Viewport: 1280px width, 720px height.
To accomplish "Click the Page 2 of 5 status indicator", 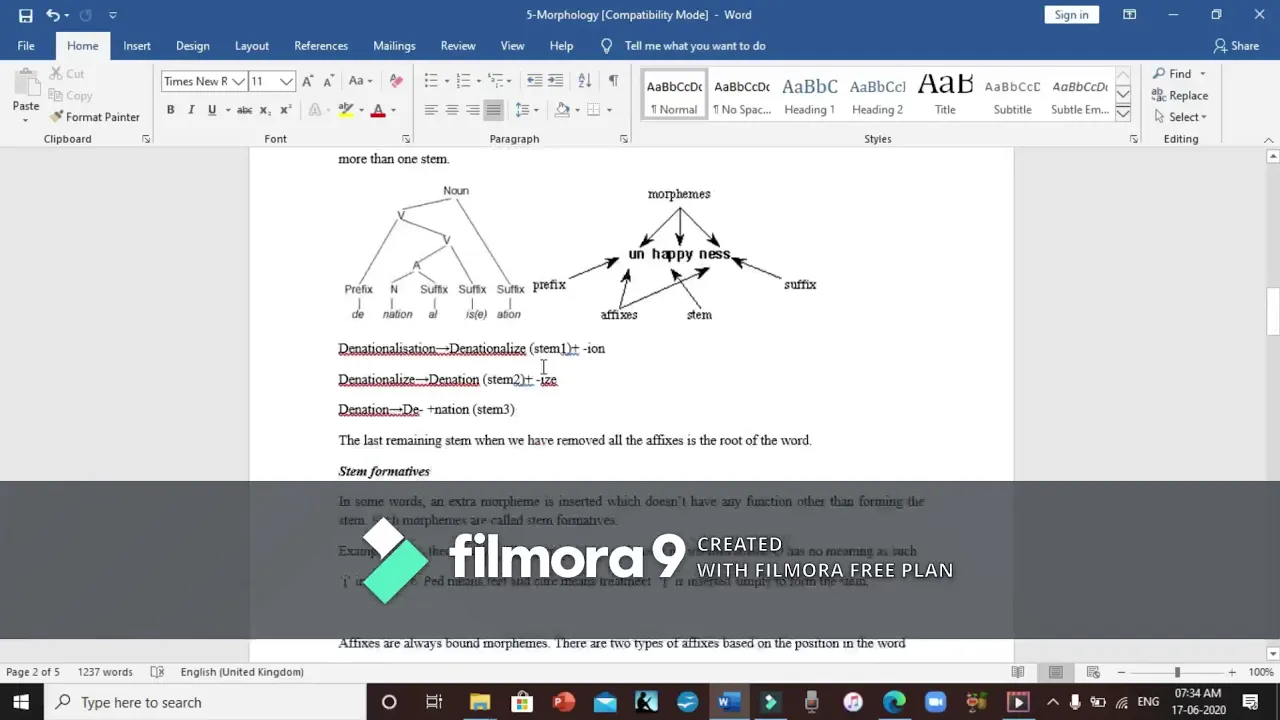I will (x=33, y=672).
